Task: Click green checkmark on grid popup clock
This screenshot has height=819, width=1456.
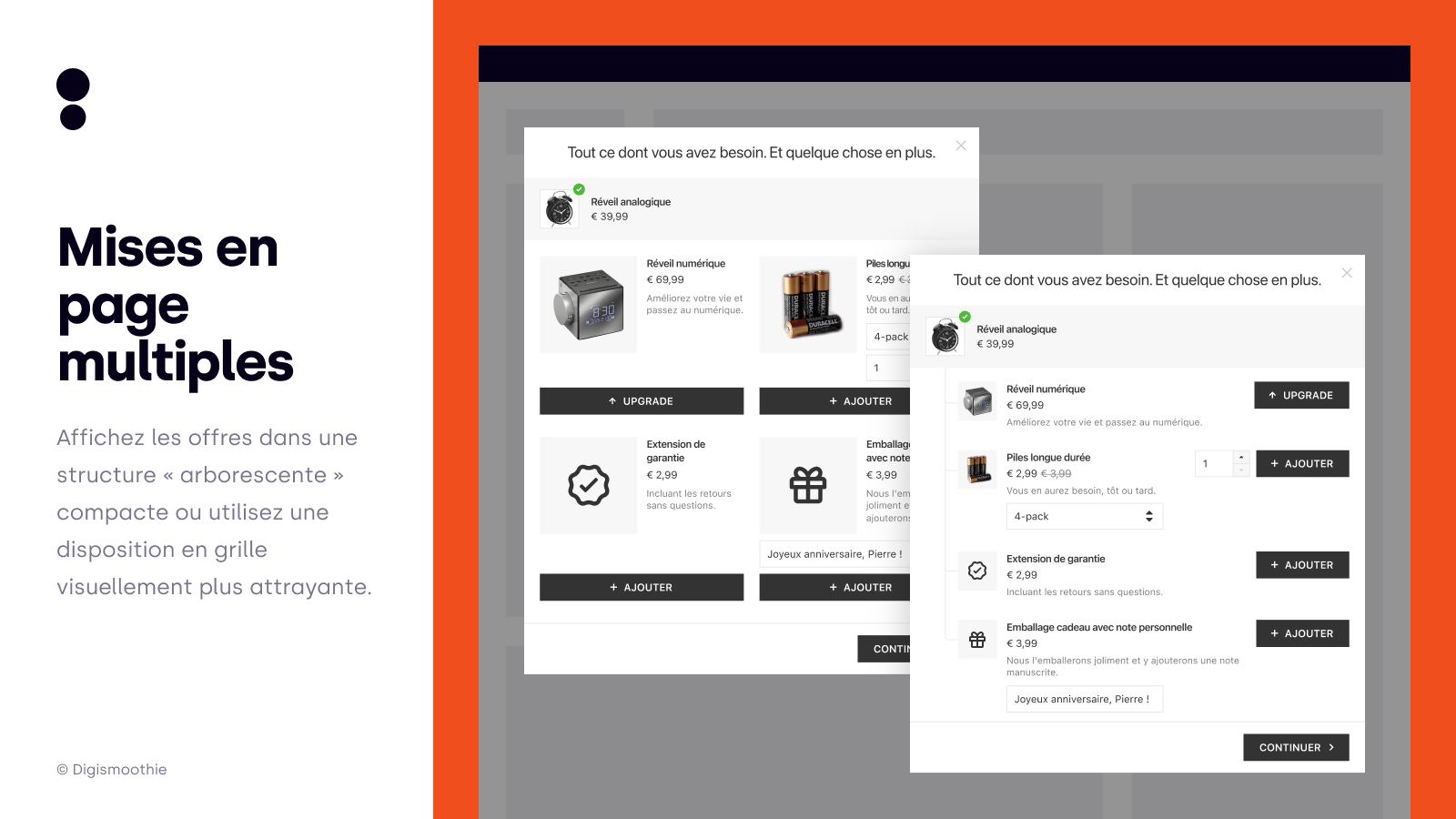Action: pos(579,189)
